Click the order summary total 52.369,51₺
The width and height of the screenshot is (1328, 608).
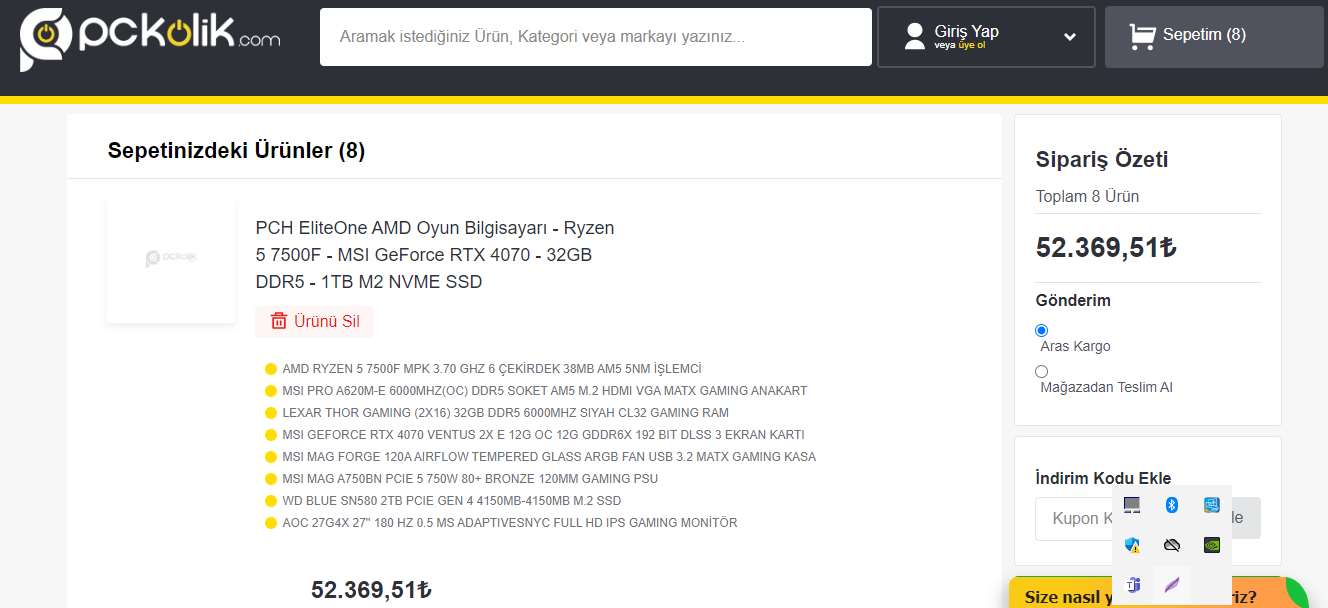coord(1106,247)
